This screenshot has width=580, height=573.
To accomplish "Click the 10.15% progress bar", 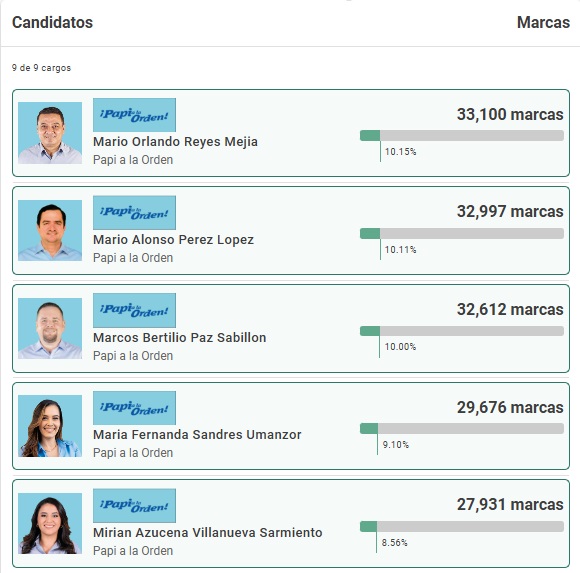I will [x=462, y=135].
